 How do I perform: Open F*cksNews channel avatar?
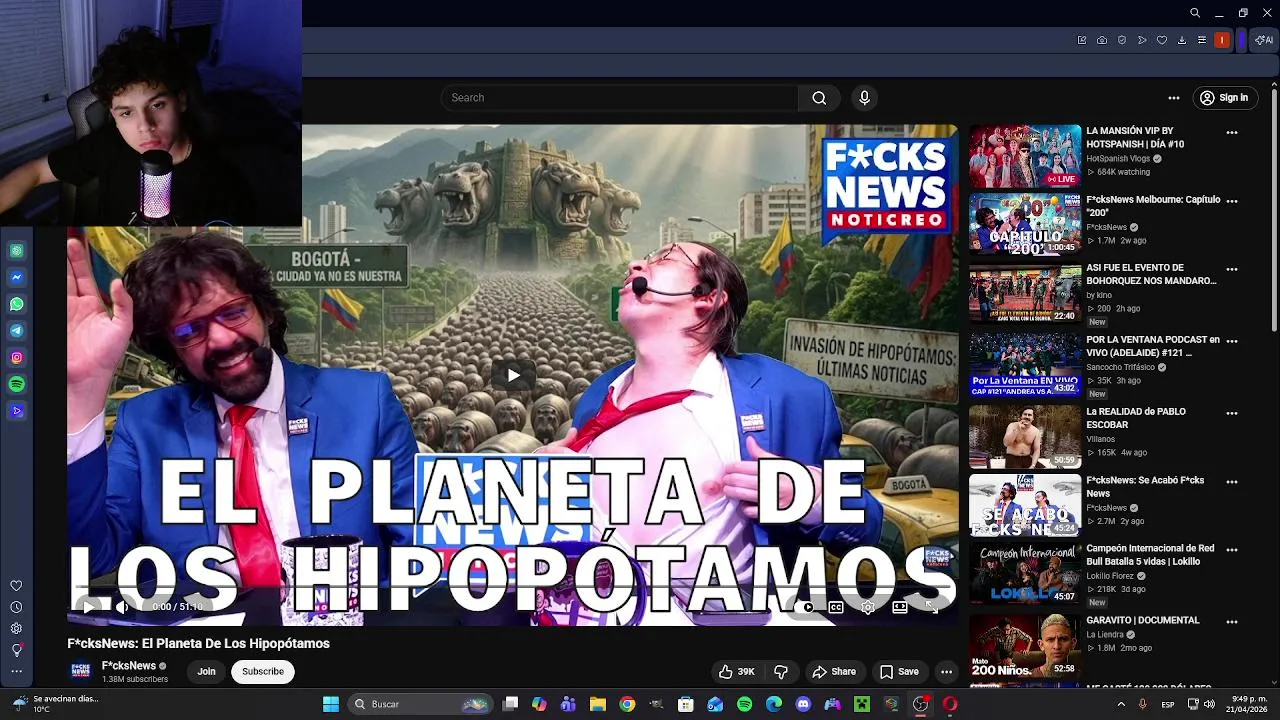[x=80, y=671]
